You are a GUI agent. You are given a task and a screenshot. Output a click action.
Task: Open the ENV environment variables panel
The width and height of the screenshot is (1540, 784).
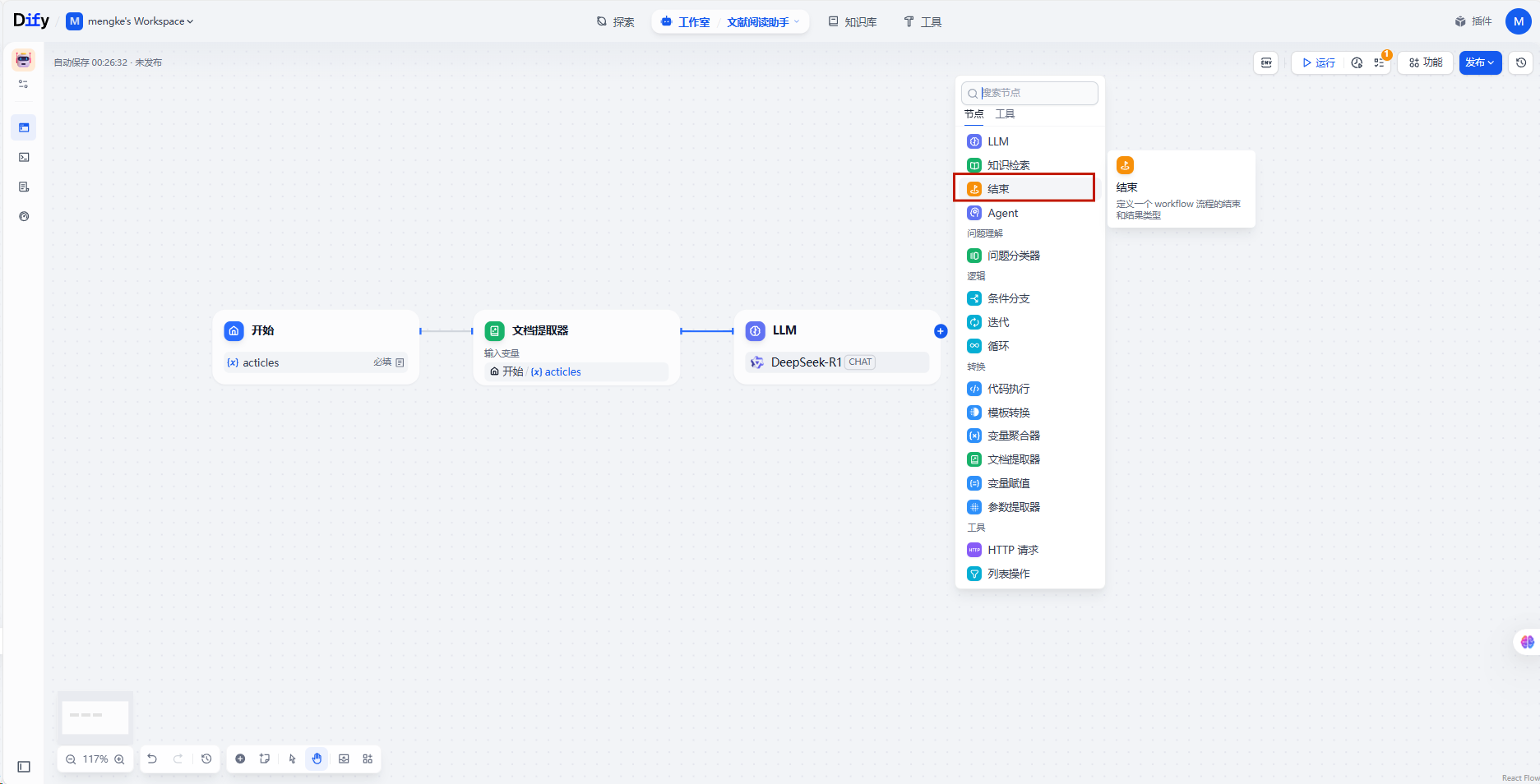(x=1266, y=62)
